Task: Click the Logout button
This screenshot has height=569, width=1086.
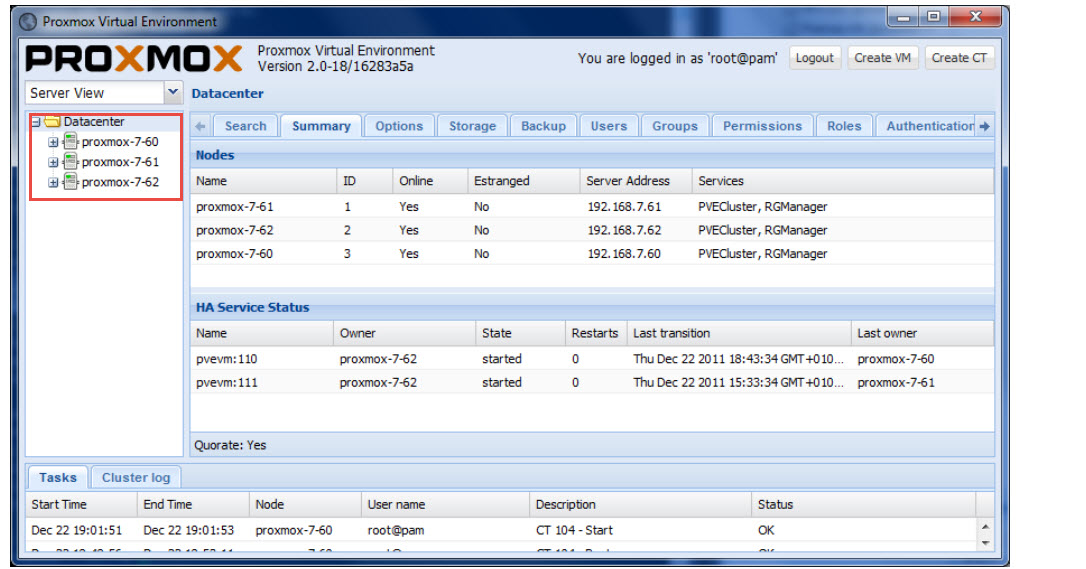Action: pos(814,58)
